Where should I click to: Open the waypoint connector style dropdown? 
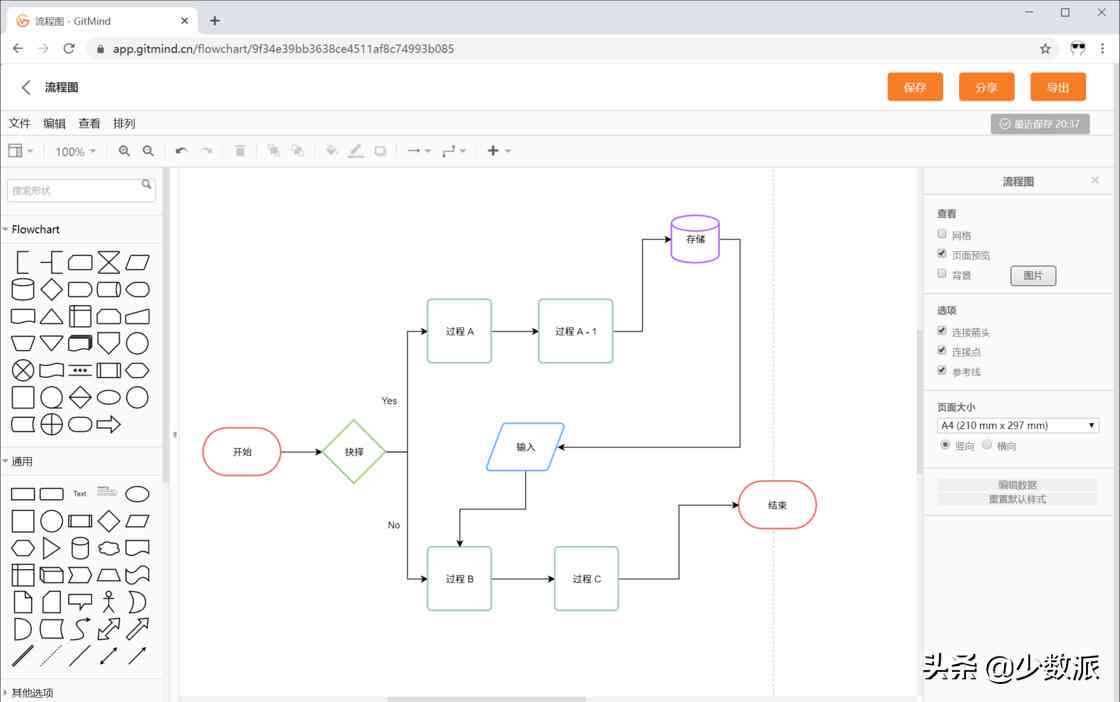(454, 151)
